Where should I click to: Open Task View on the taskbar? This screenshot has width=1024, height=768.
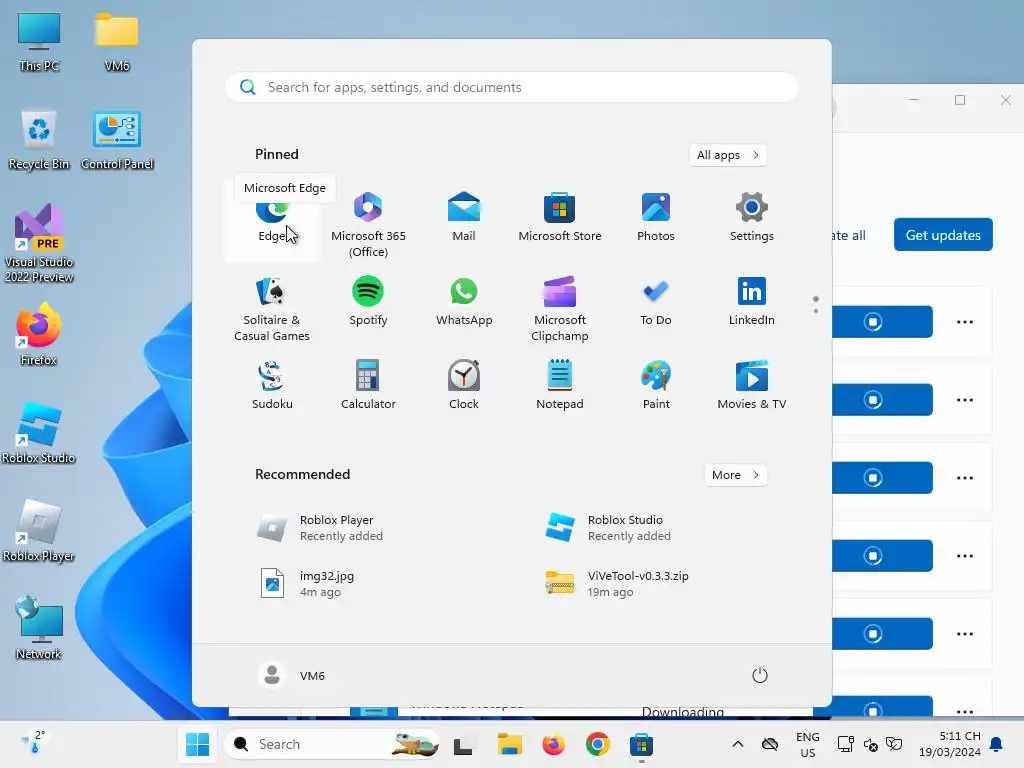463,744
